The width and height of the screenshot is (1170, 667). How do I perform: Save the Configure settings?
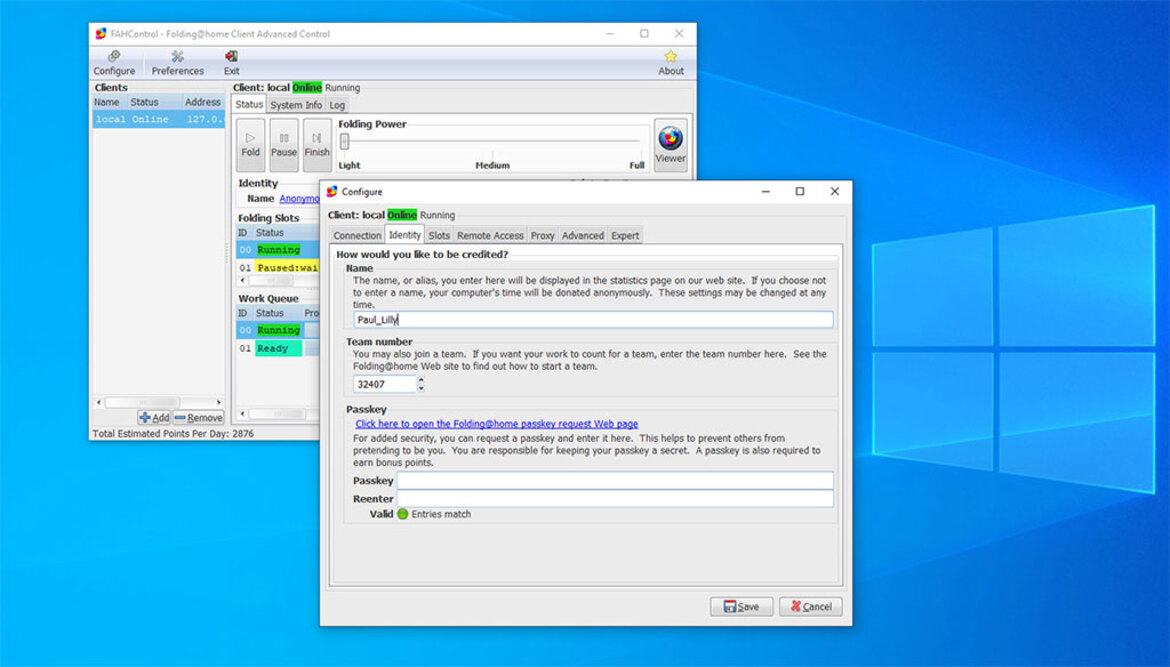(741, 607)
